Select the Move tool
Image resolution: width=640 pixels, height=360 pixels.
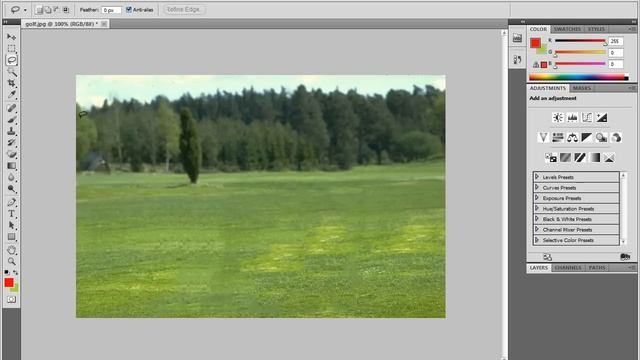click(11, 37)
